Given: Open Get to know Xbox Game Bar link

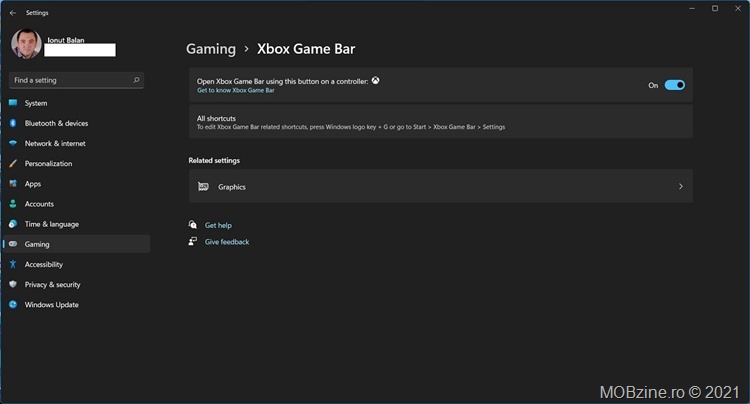Looking at the screenshot, I should (x=236, y=90).
